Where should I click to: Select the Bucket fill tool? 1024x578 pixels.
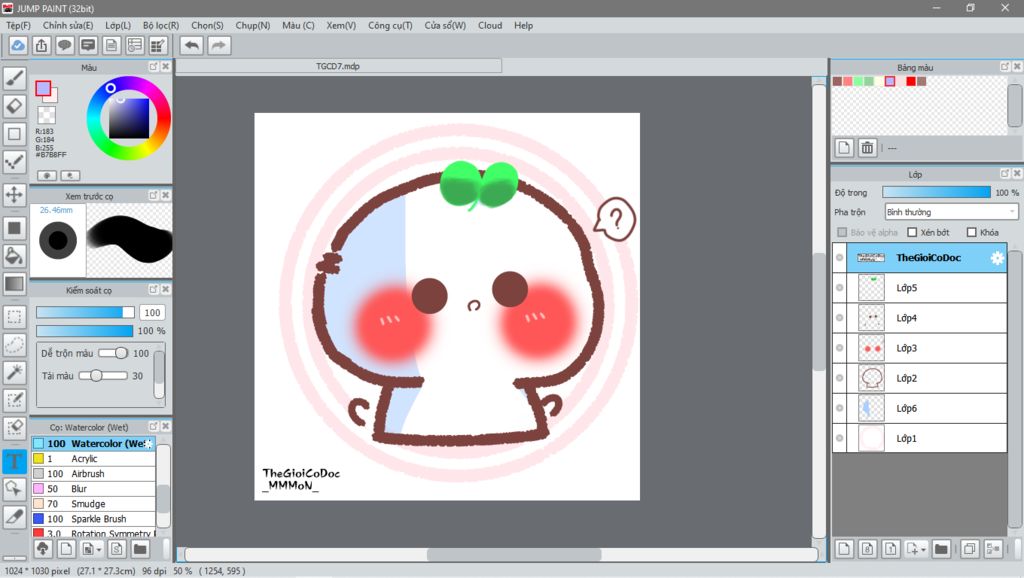coord(14,255)
